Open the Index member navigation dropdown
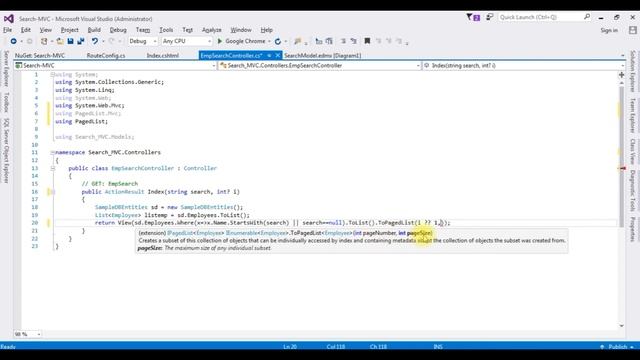Viewport: 640px width, 360px height. [523, 65]
